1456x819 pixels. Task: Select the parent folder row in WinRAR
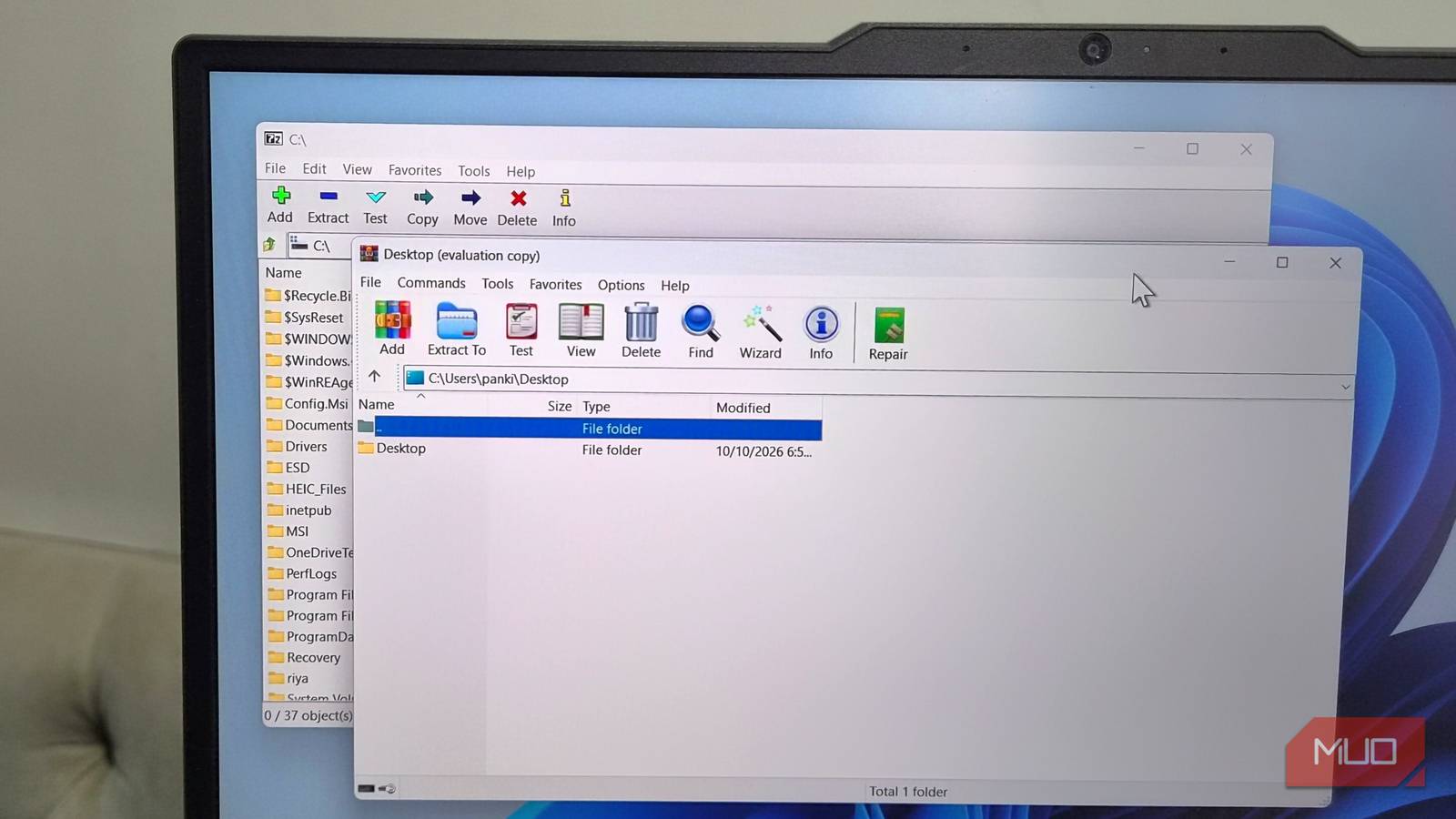(589, 428)
